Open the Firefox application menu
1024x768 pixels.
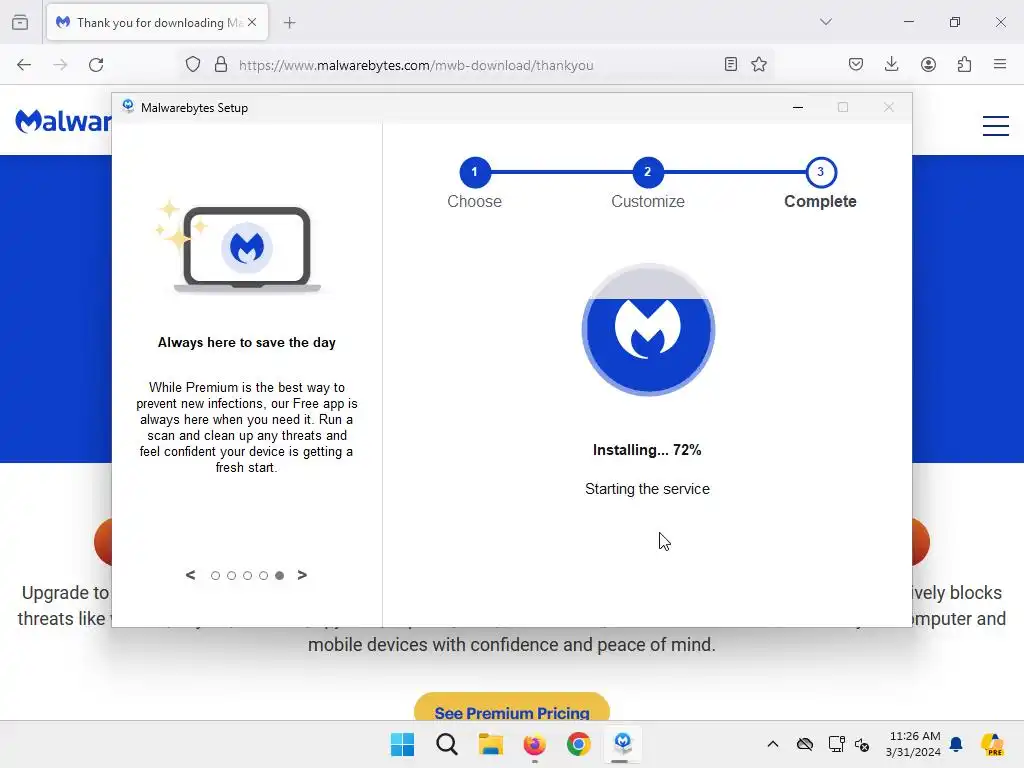pos(1000,64)
